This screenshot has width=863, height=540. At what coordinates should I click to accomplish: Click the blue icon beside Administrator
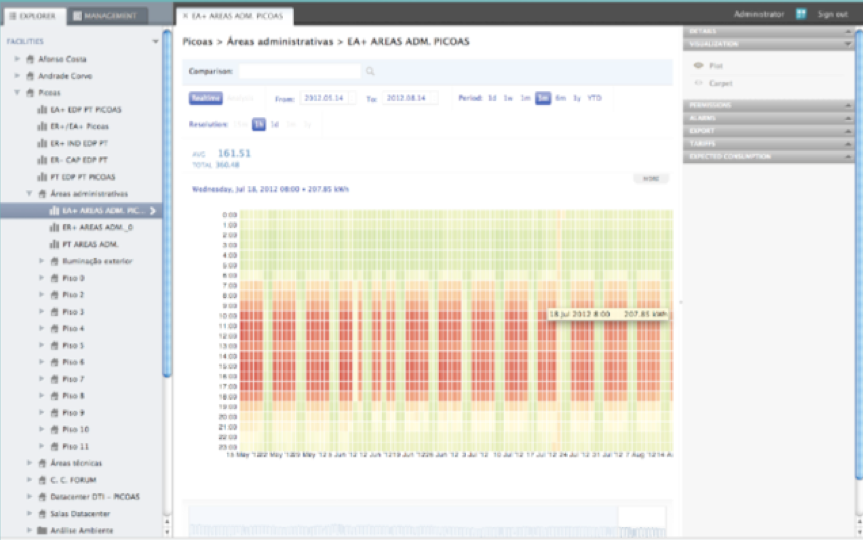(801, 14)
